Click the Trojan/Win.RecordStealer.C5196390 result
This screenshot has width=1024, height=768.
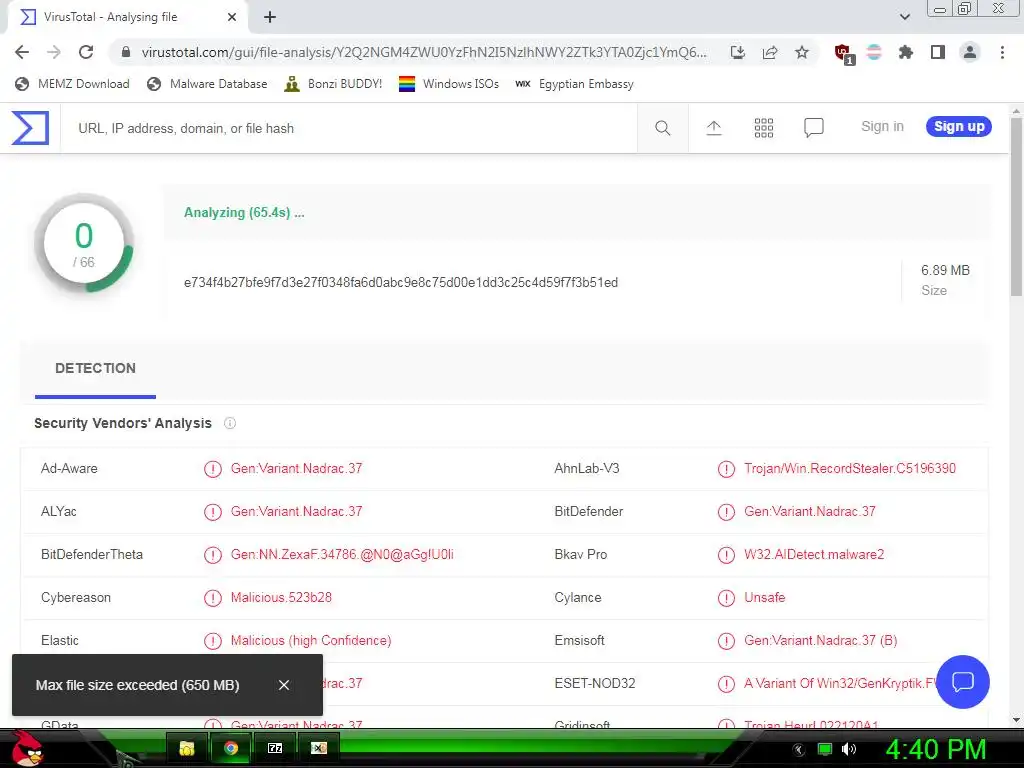[850, 468]
